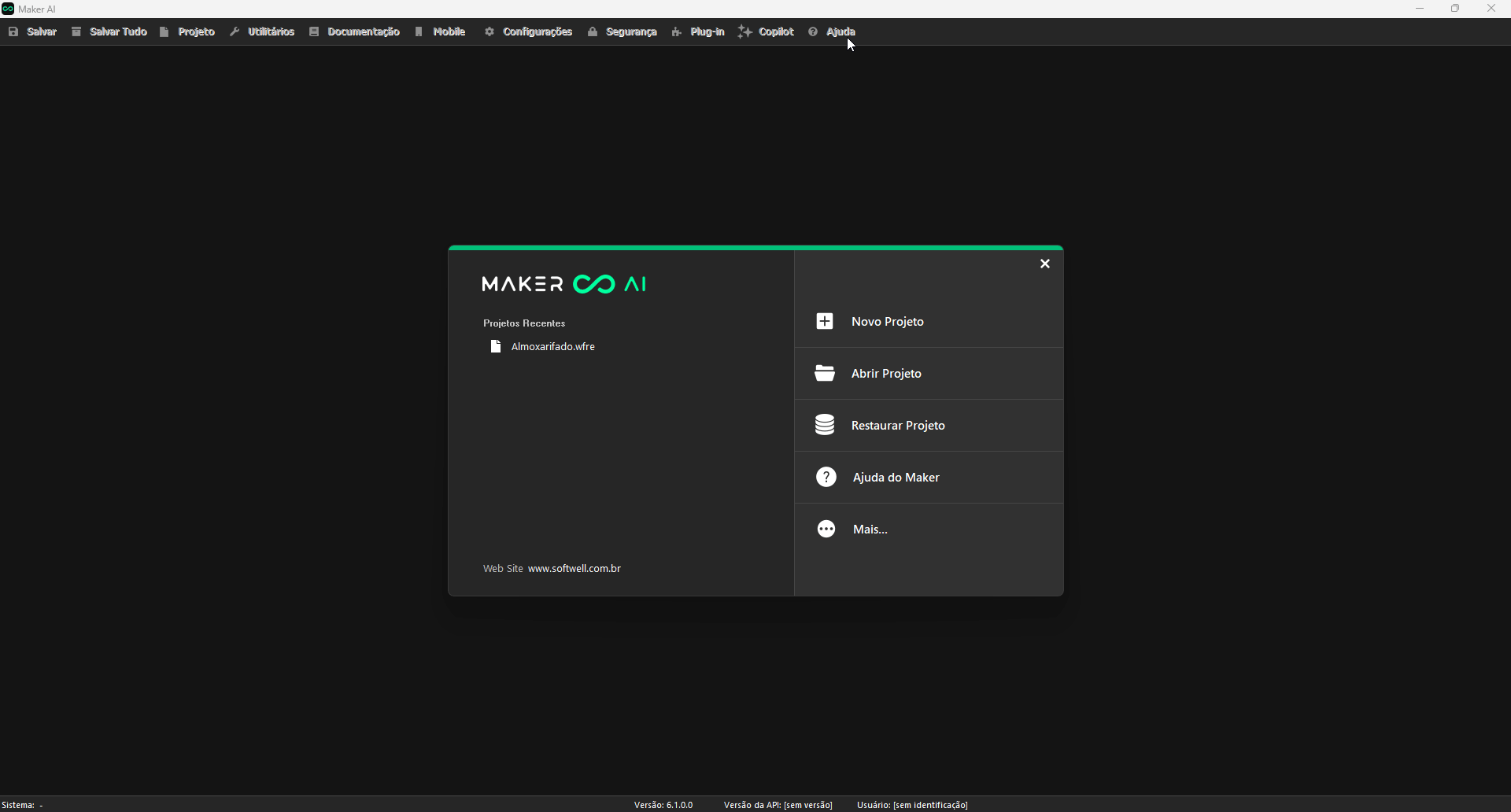Close the welcome dialog

point(1045,264)
